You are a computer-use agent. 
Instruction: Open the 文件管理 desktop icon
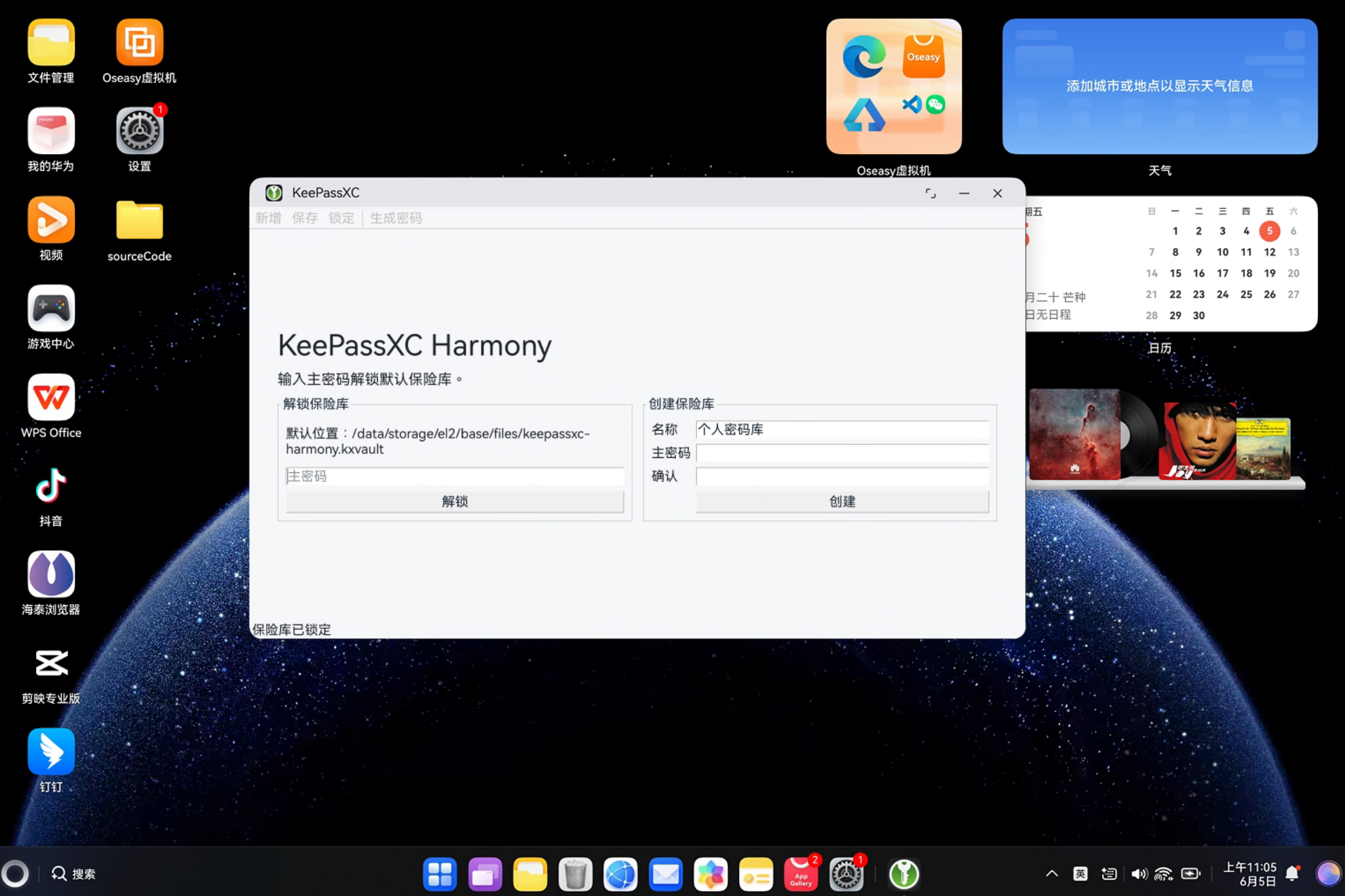point(51,42)
